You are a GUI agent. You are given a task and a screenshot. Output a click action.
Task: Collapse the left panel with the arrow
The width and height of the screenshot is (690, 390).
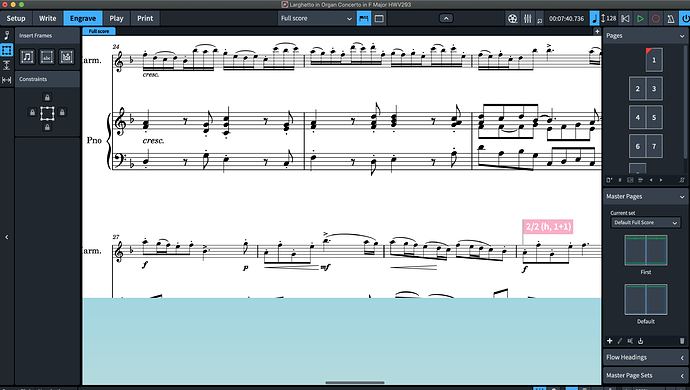[7, 237]
